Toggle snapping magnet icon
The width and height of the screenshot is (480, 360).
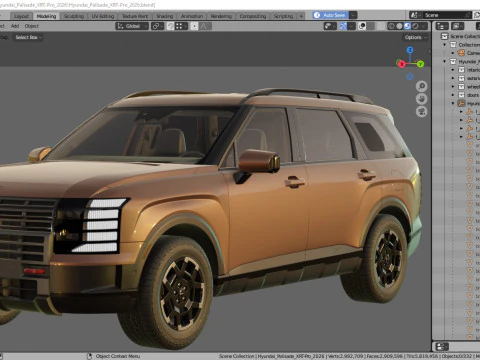coord(170,26)
